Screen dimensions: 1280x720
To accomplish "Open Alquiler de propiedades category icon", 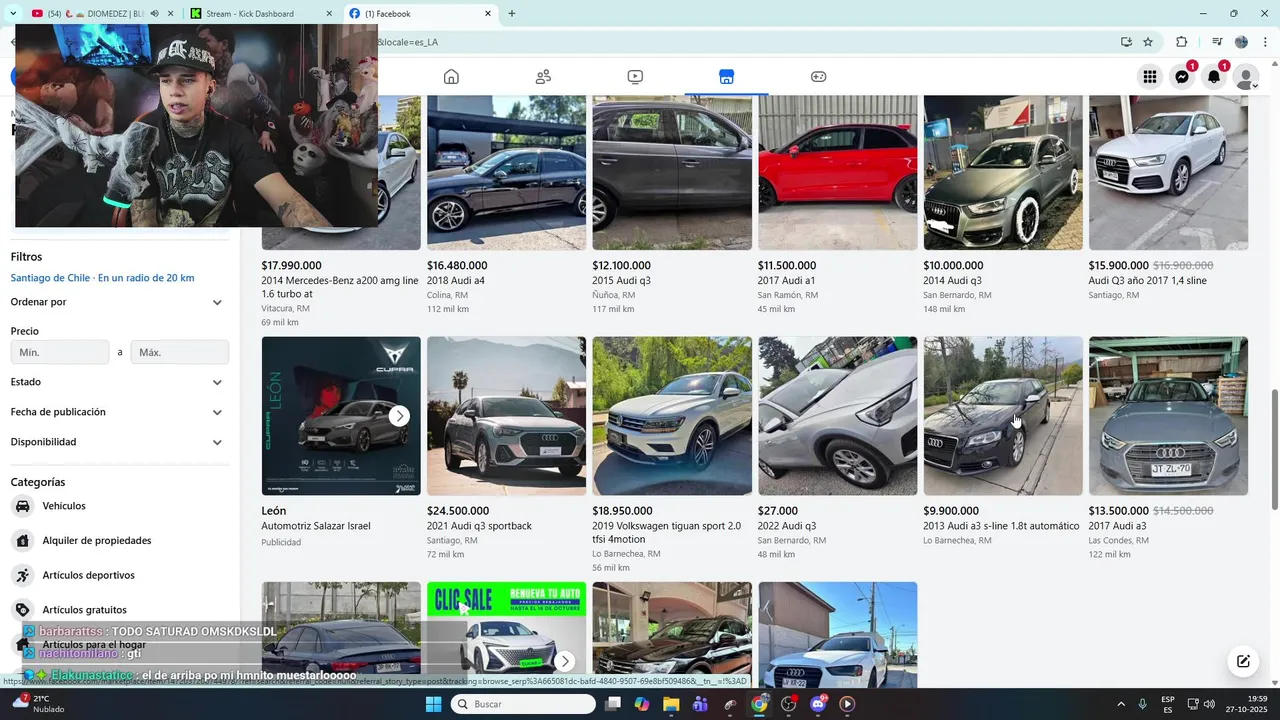I will 22,541.
